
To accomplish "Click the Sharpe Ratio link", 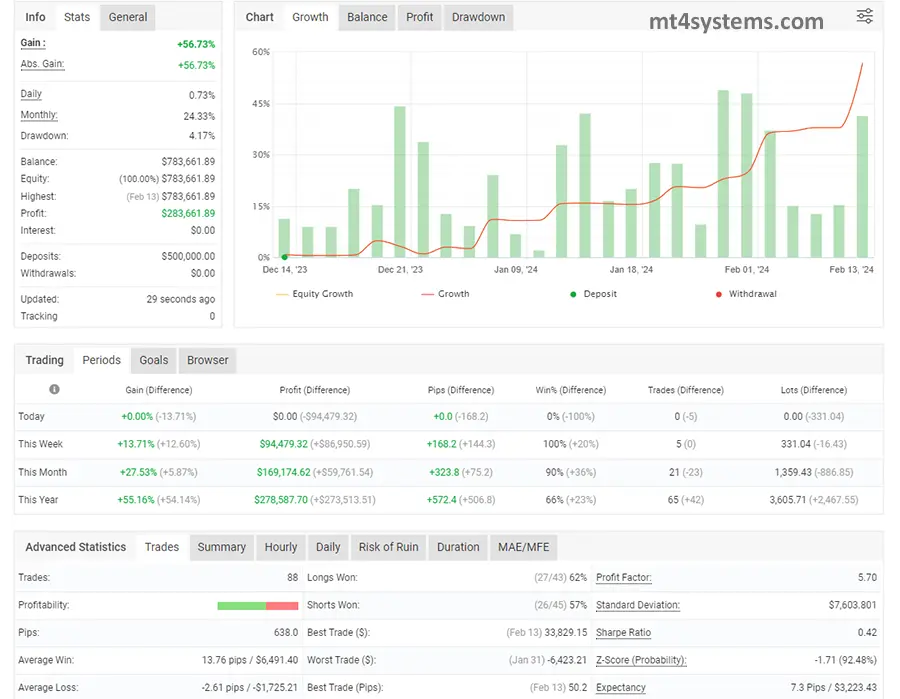I will (623, 632).
